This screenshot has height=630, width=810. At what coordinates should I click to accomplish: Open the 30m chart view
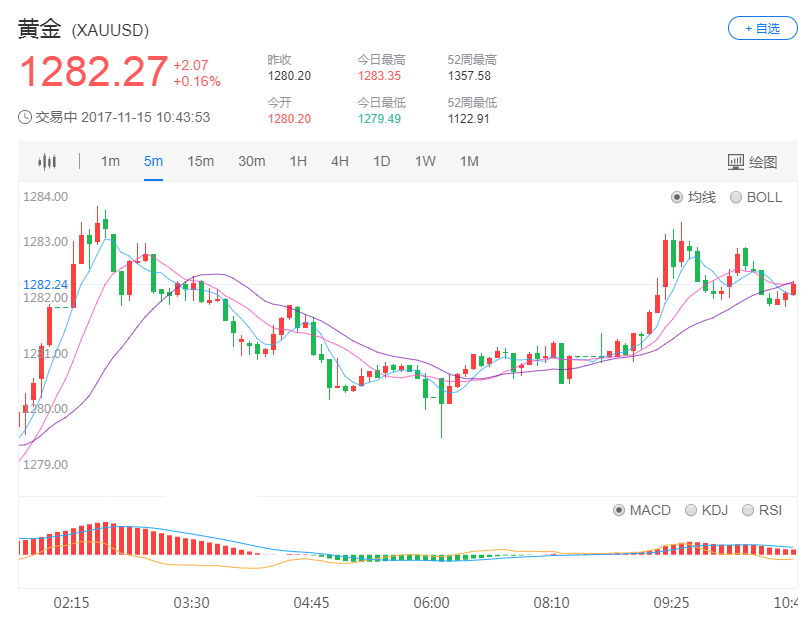click(251, 160)
